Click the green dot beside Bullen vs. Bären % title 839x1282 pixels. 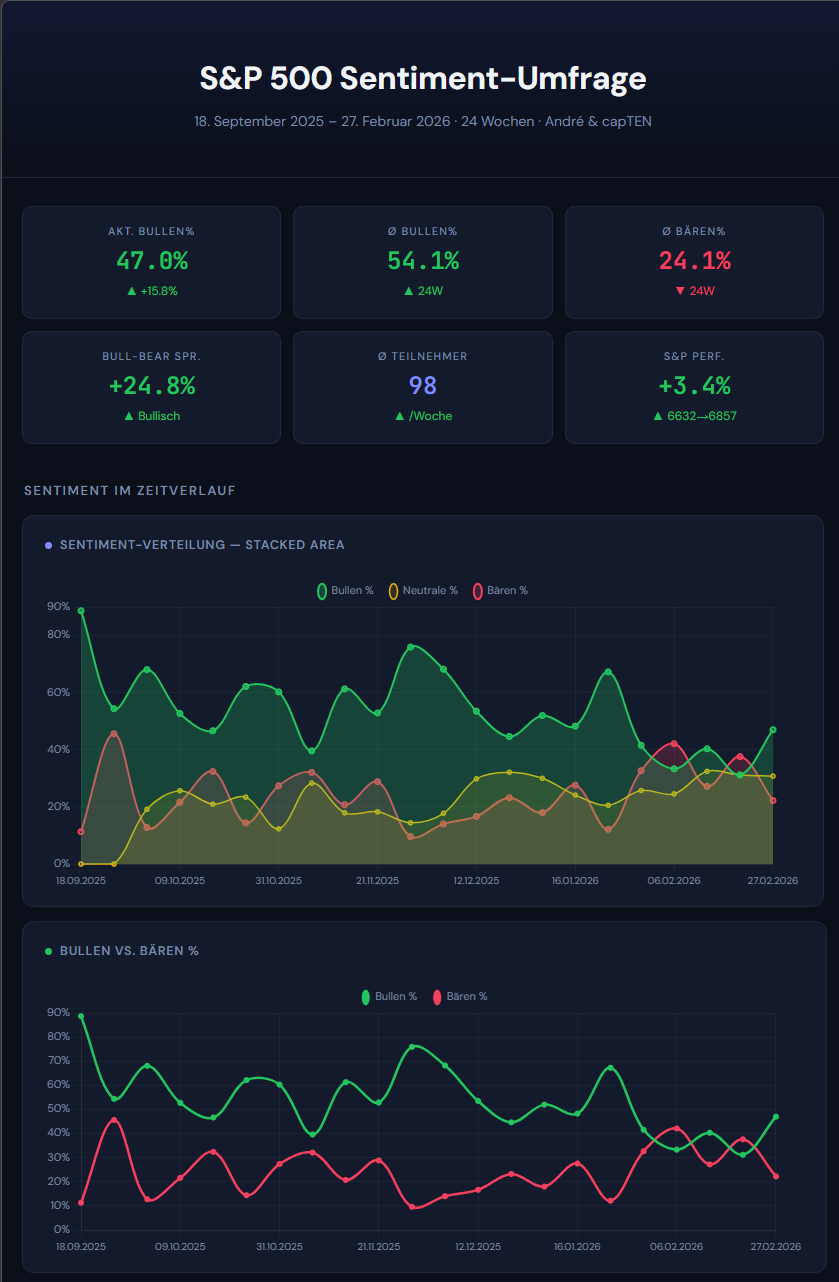(x=48, y=950)
